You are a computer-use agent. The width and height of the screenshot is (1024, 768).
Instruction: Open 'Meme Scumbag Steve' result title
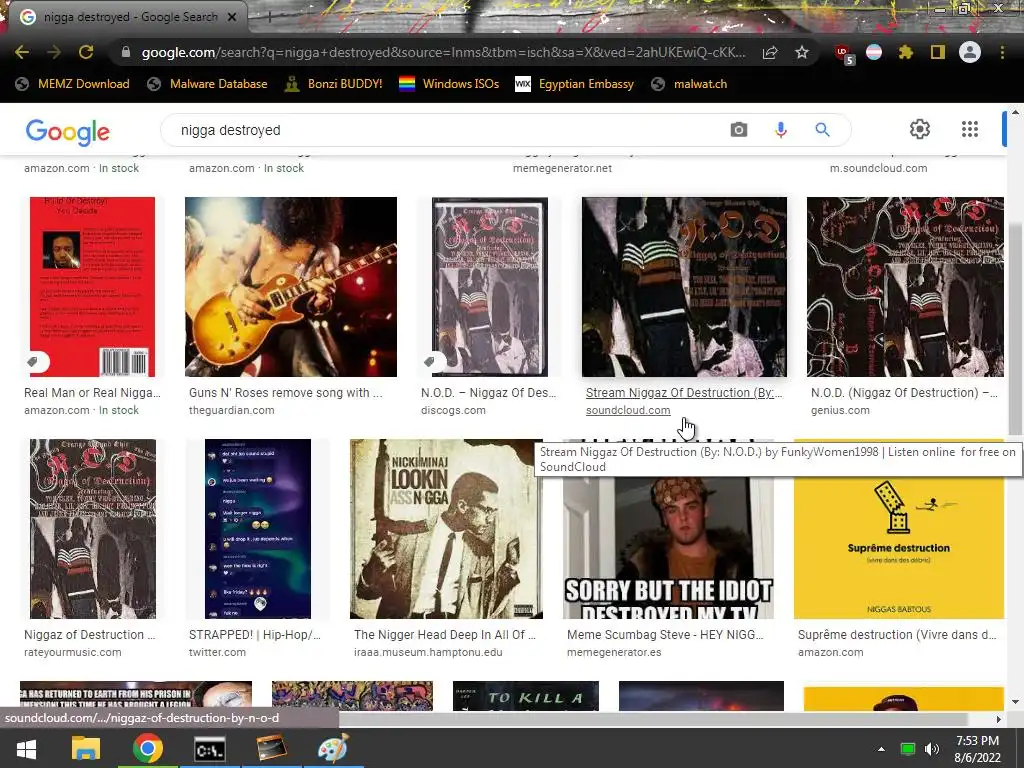(x=665, y=635)
